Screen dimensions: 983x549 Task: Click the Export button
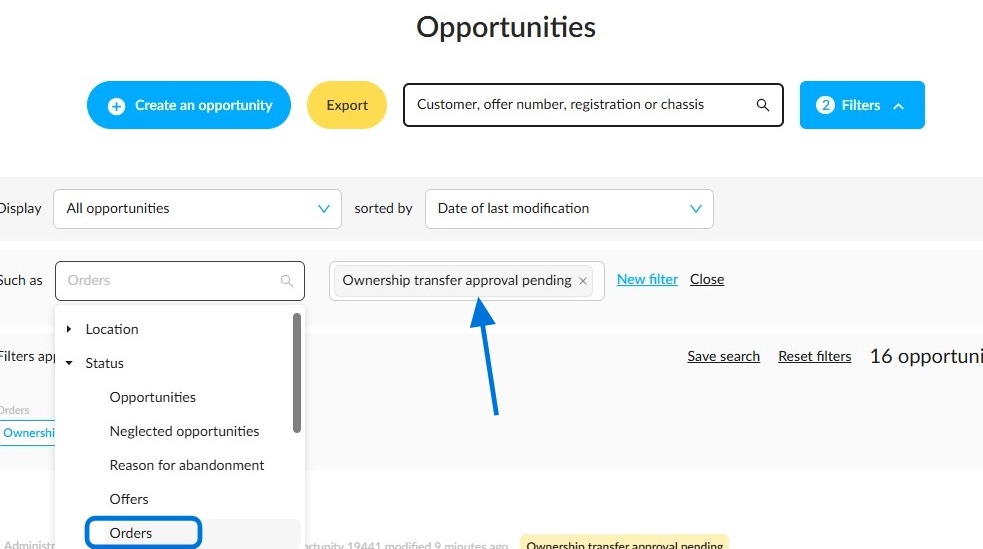tap(347, 105)
